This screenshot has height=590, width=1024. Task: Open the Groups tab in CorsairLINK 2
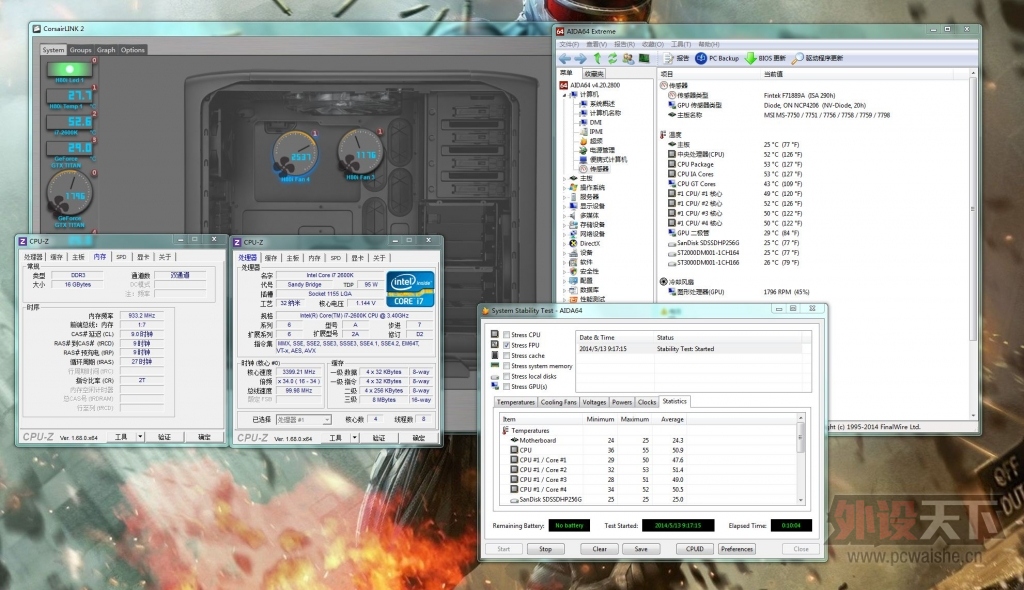[80, 50]
